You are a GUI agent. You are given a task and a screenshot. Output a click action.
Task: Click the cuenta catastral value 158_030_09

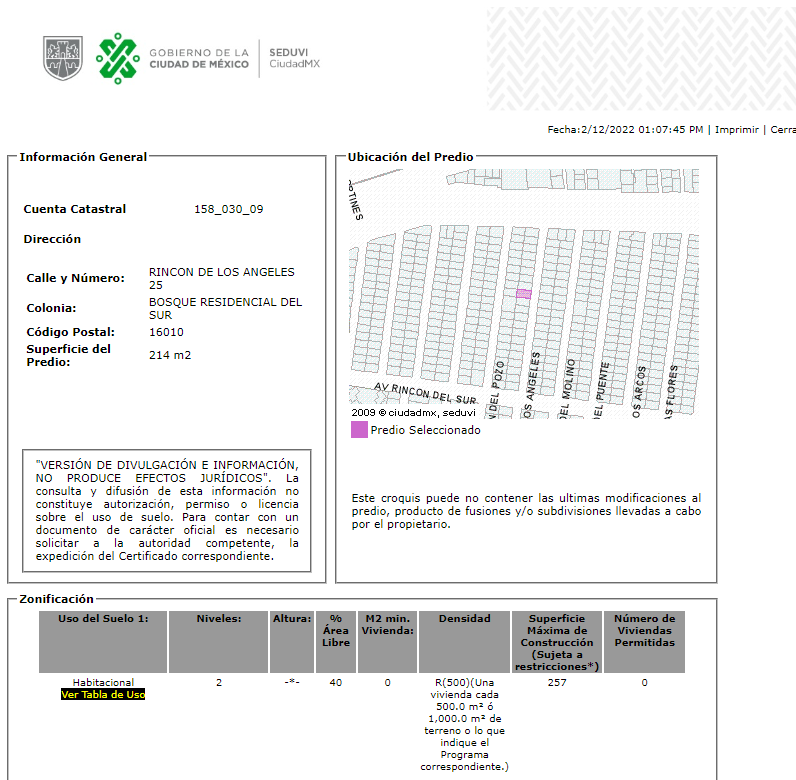228,209
